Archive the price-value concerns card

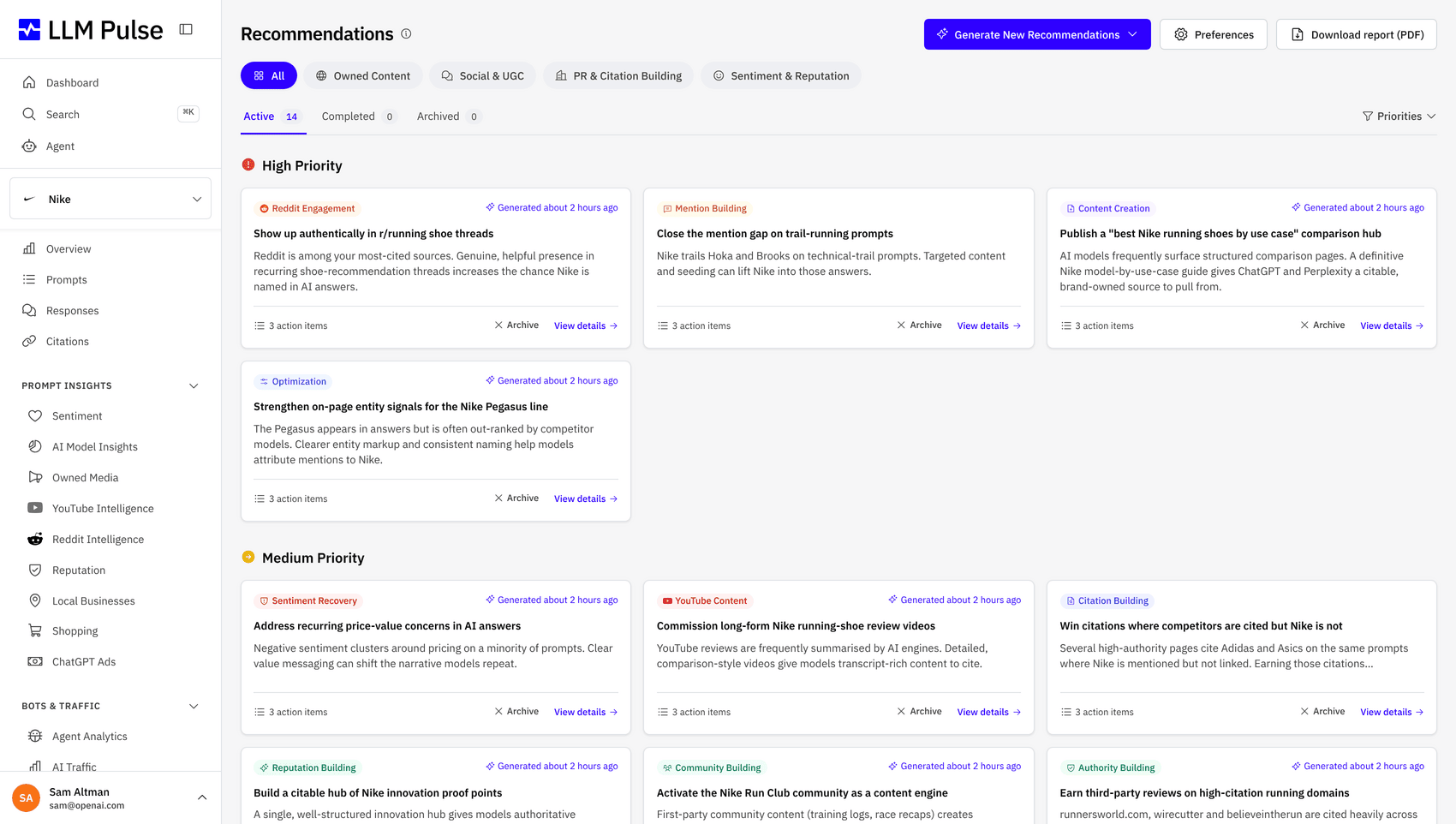516,712
